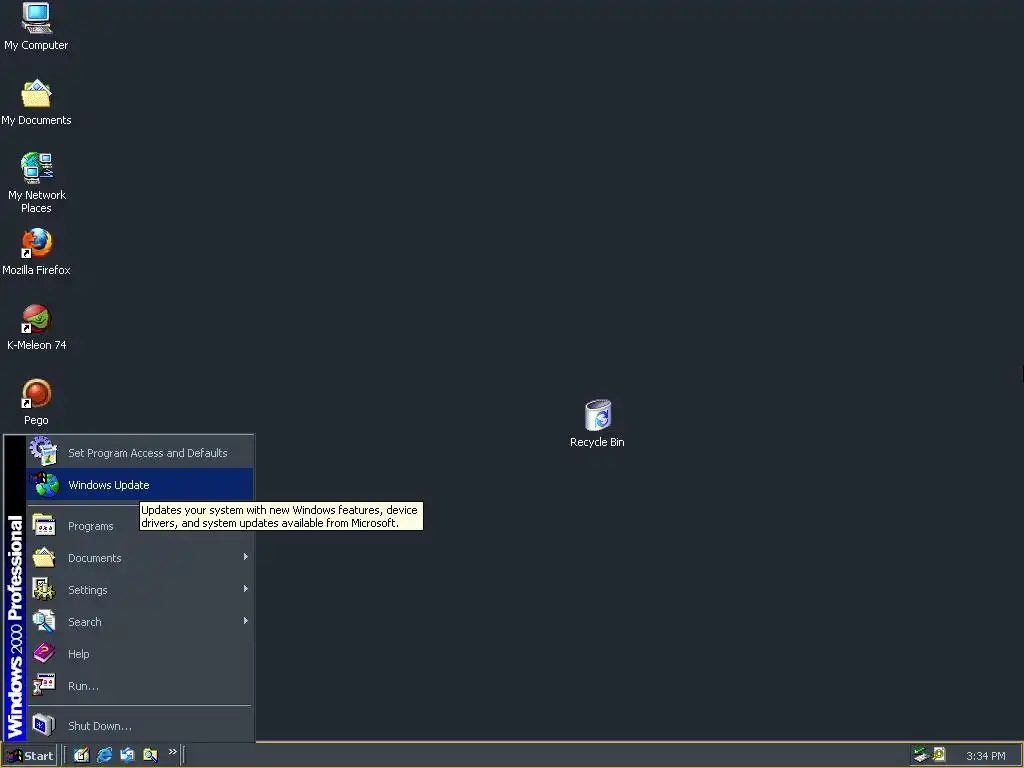Click the 3:34 PM taskbar clock
This screenshot has height=768, width=1024.
[x=985, y=756]
